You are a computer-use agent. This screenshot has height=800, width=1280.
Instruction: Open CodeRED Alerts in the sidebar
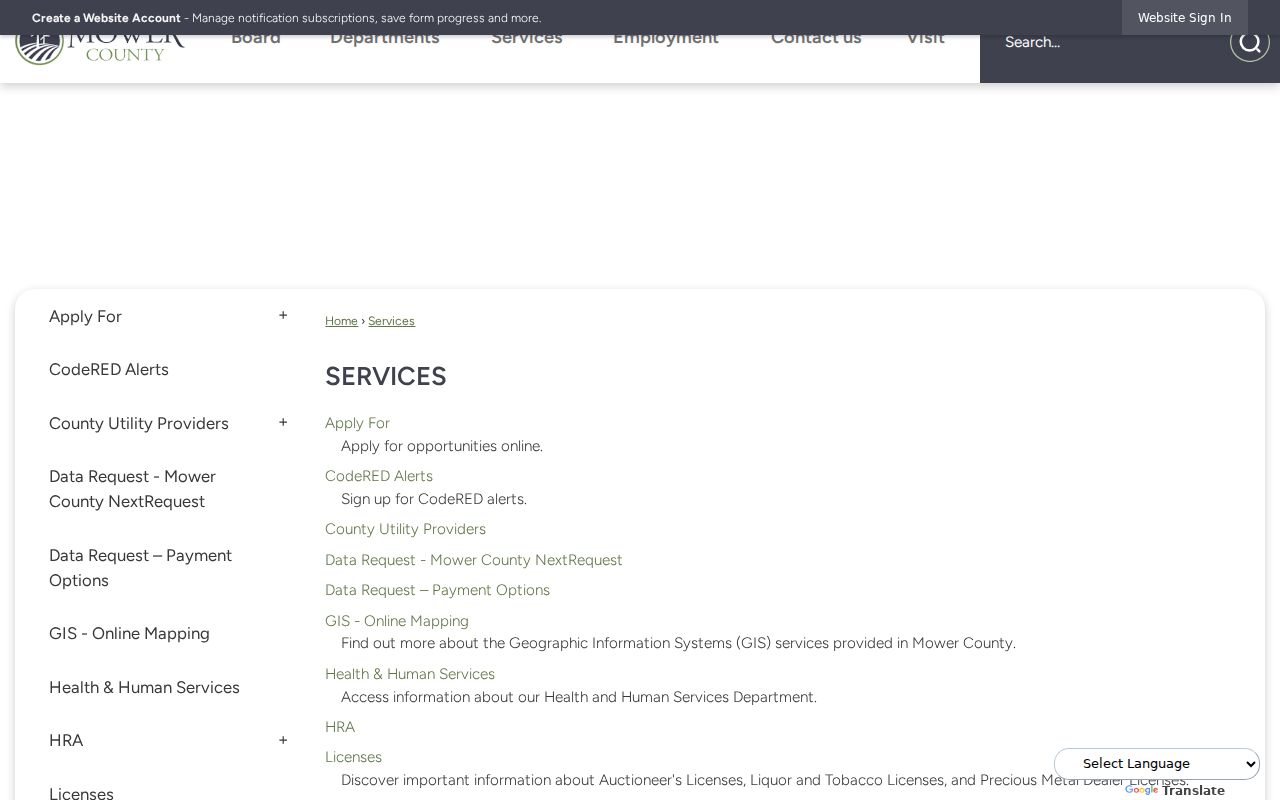109,370
